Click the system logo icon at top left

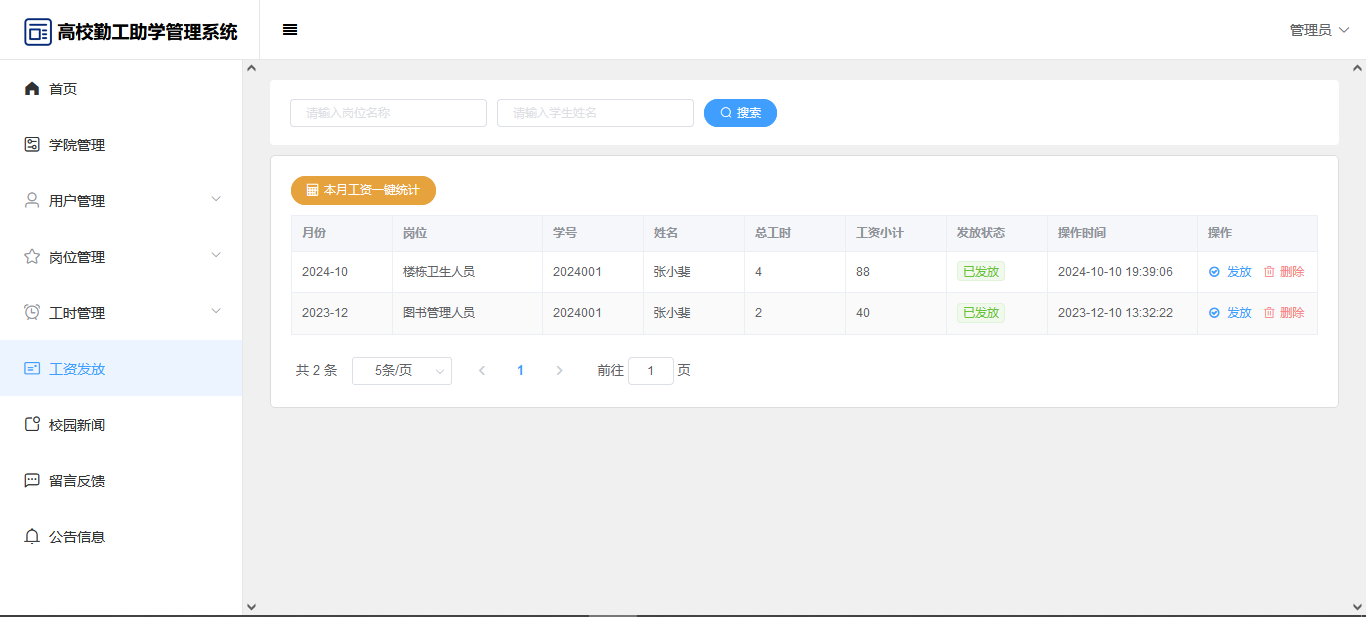click(x=38, y=32)
